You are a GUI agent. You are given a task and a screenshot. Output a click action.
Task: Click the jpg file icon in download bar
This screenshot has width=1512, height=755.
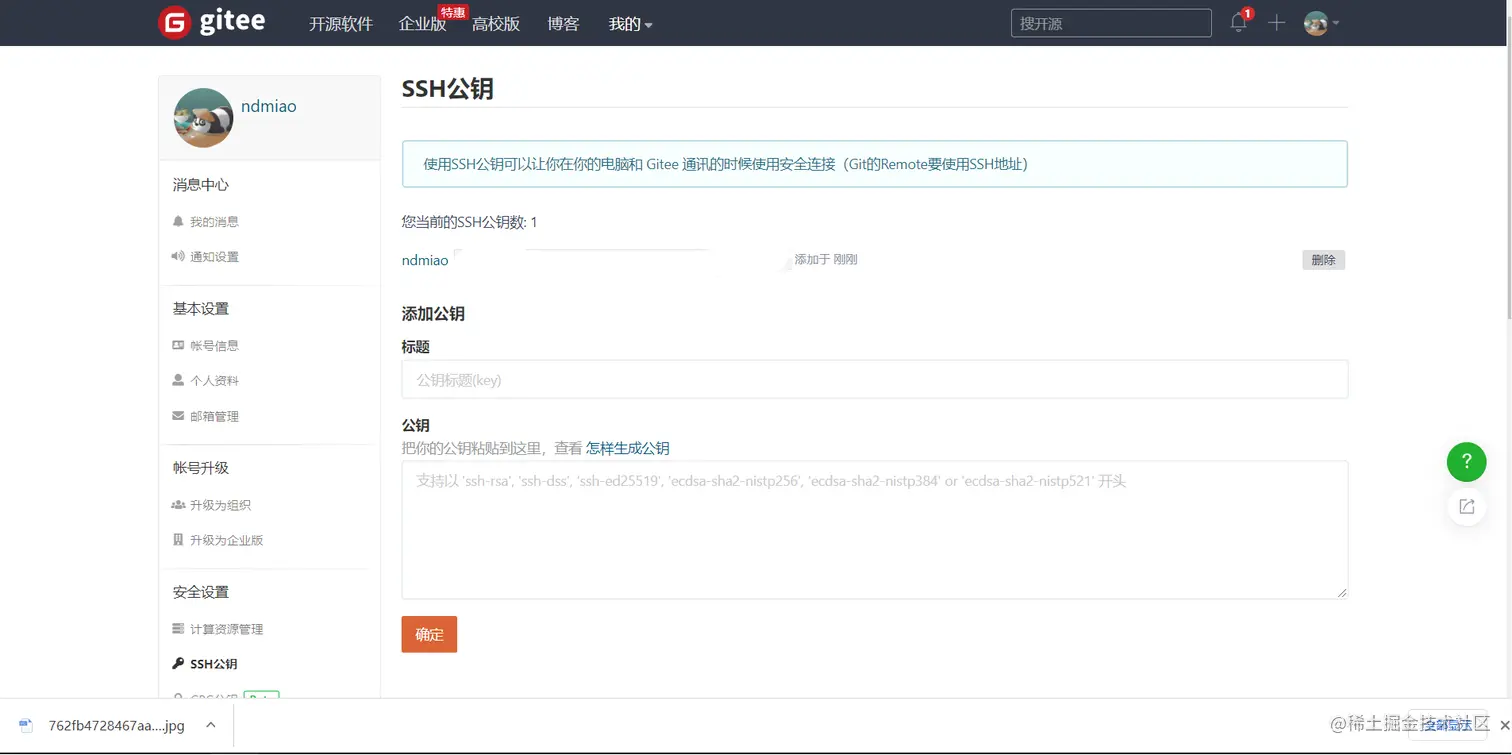click(26, 726)
